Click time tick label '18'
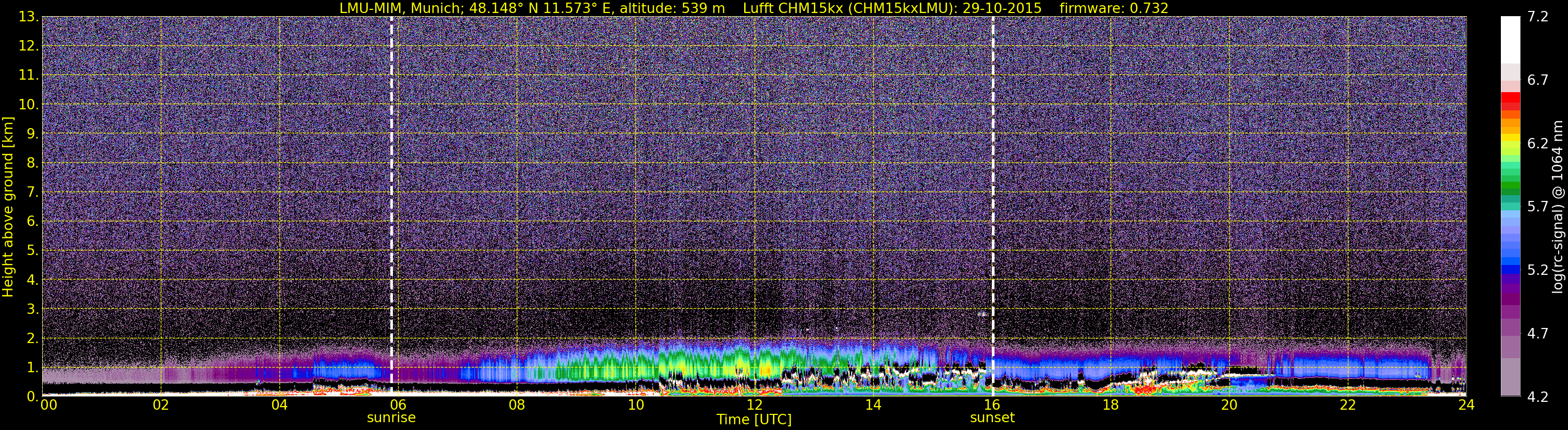 pyautogui.click(x=1110, y=406)
